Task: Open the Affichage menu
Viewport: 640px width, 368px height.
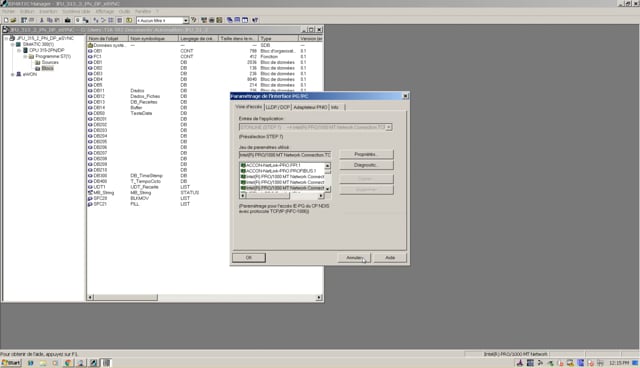Action: 104,11
